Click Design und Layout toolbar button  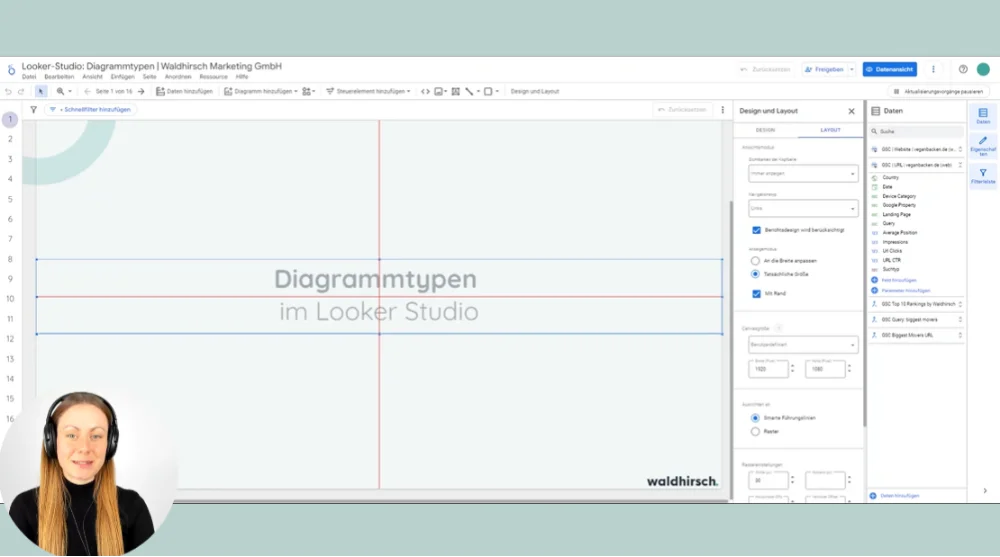(x=534, y=91)
